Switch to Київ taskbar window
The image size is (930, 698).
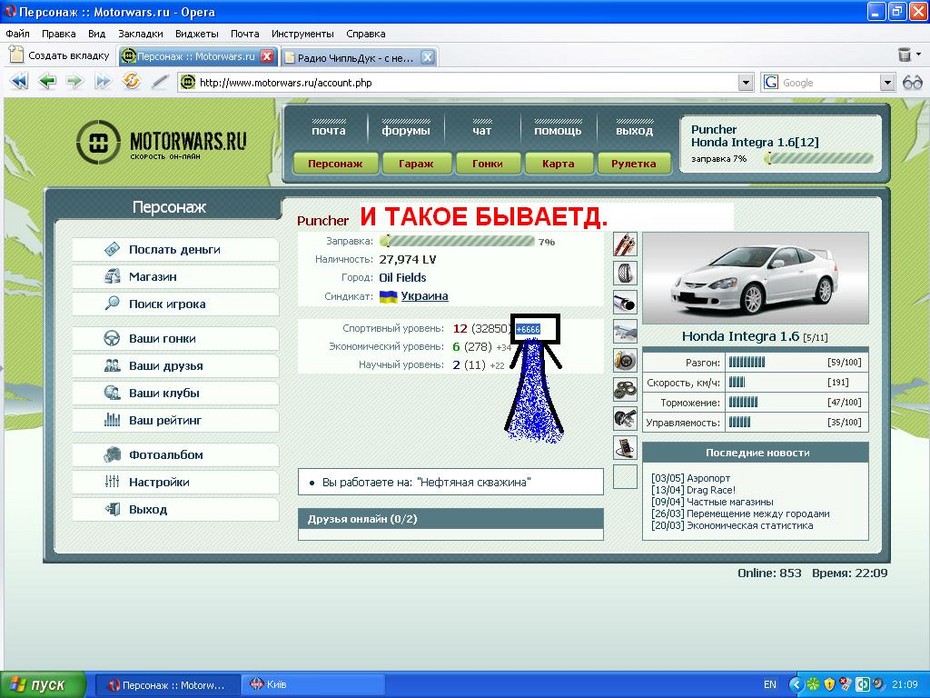tap(313, 684)
